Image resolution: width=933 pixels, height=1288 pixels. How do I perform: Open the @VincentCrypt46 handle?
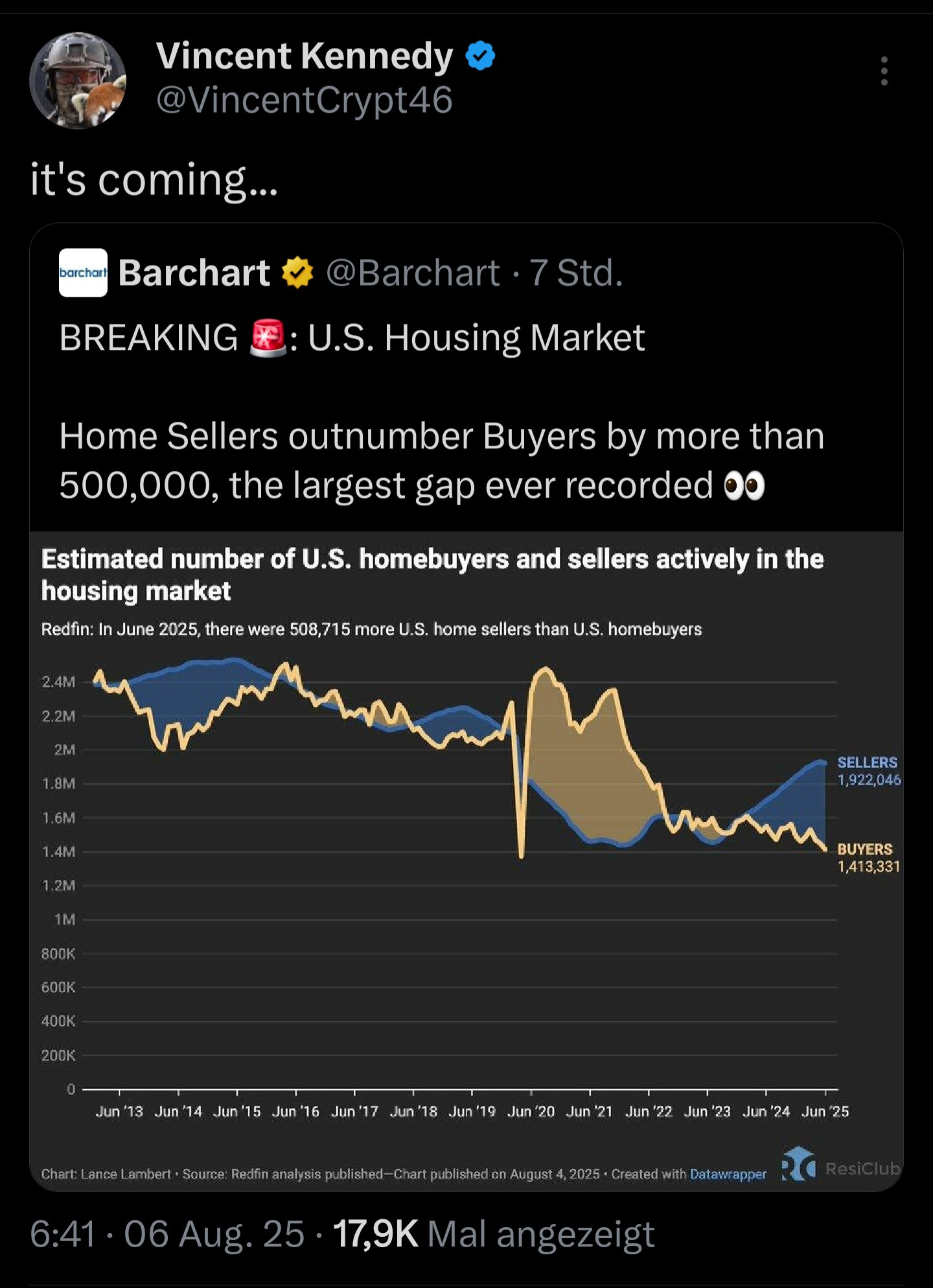coord(304,100)
